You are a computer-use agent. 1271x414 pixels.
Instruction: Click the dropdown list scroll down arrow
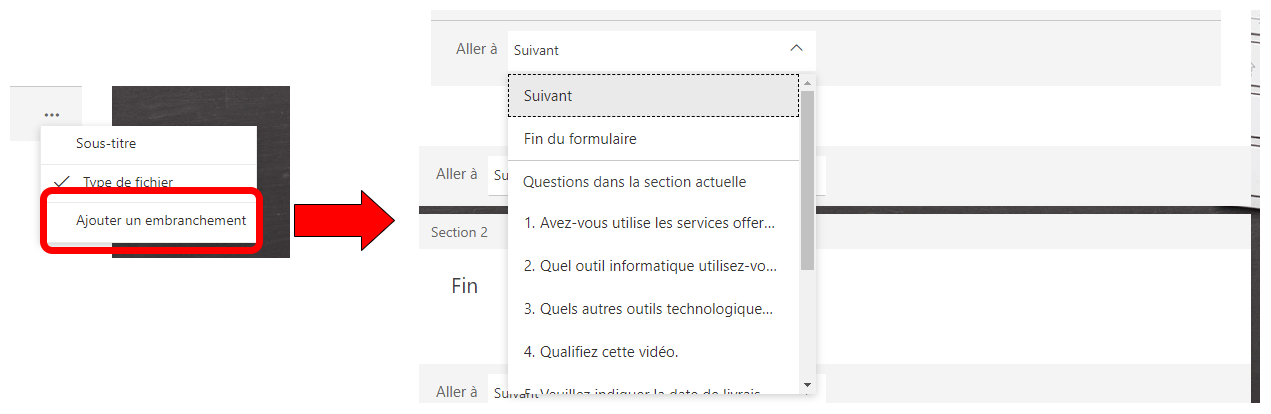point(807,385)
